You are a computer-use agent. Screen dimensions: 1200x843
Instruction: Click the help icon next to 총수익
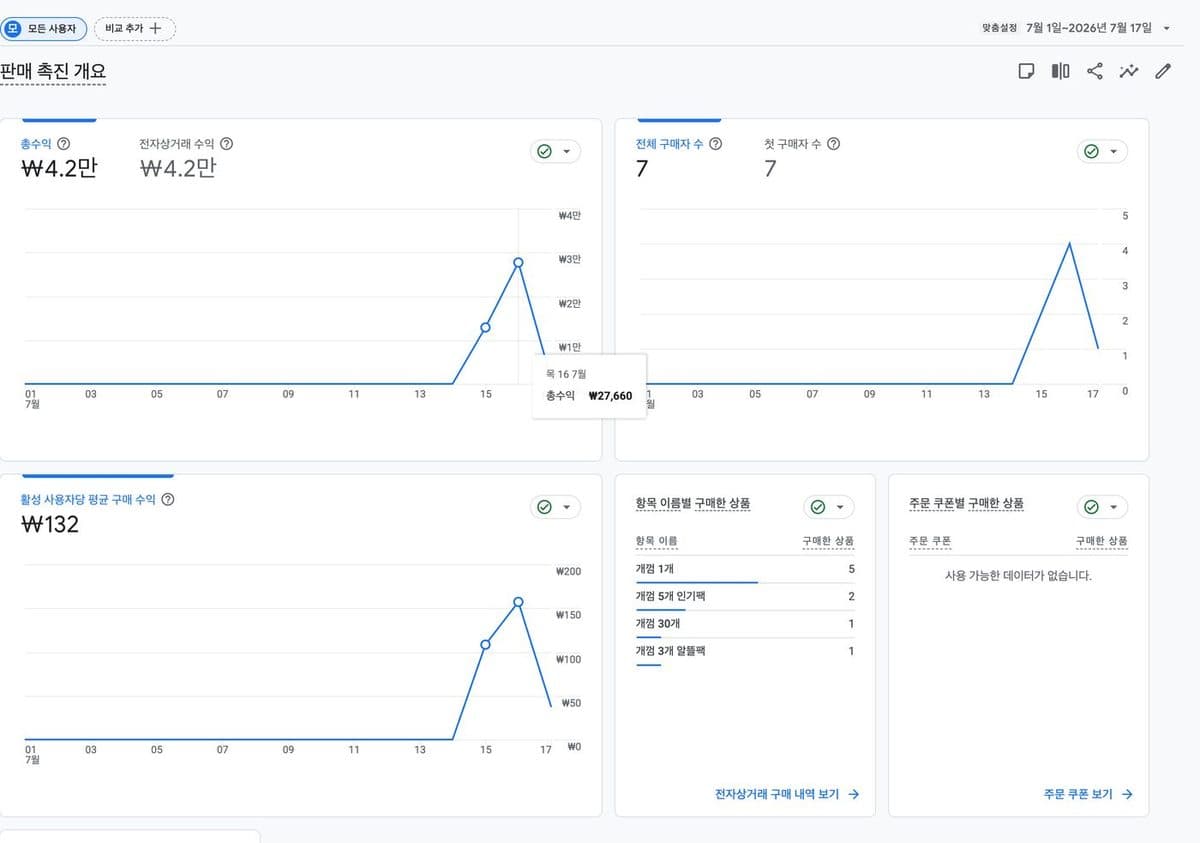(x=64, y=144)
